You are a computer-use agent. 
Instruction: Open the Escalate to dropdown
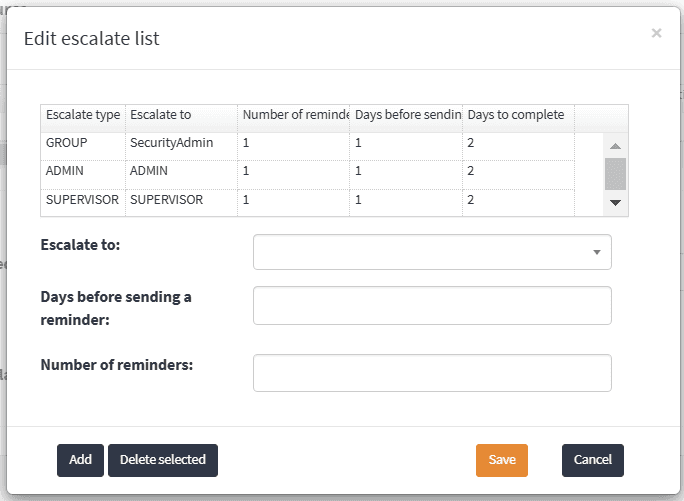432,252
